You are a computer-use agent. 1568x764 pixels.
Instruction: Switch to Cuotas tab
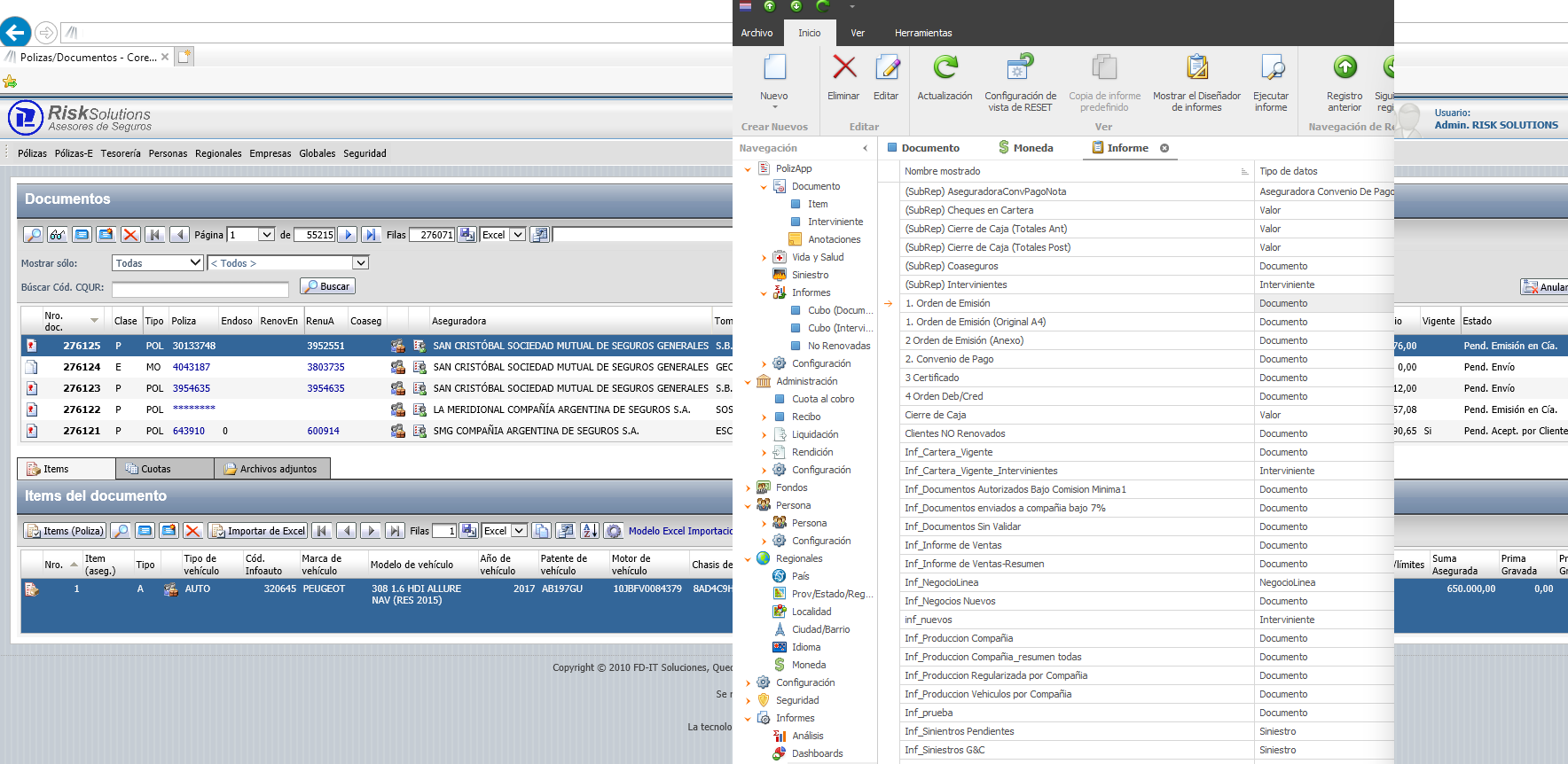[165, 469]
